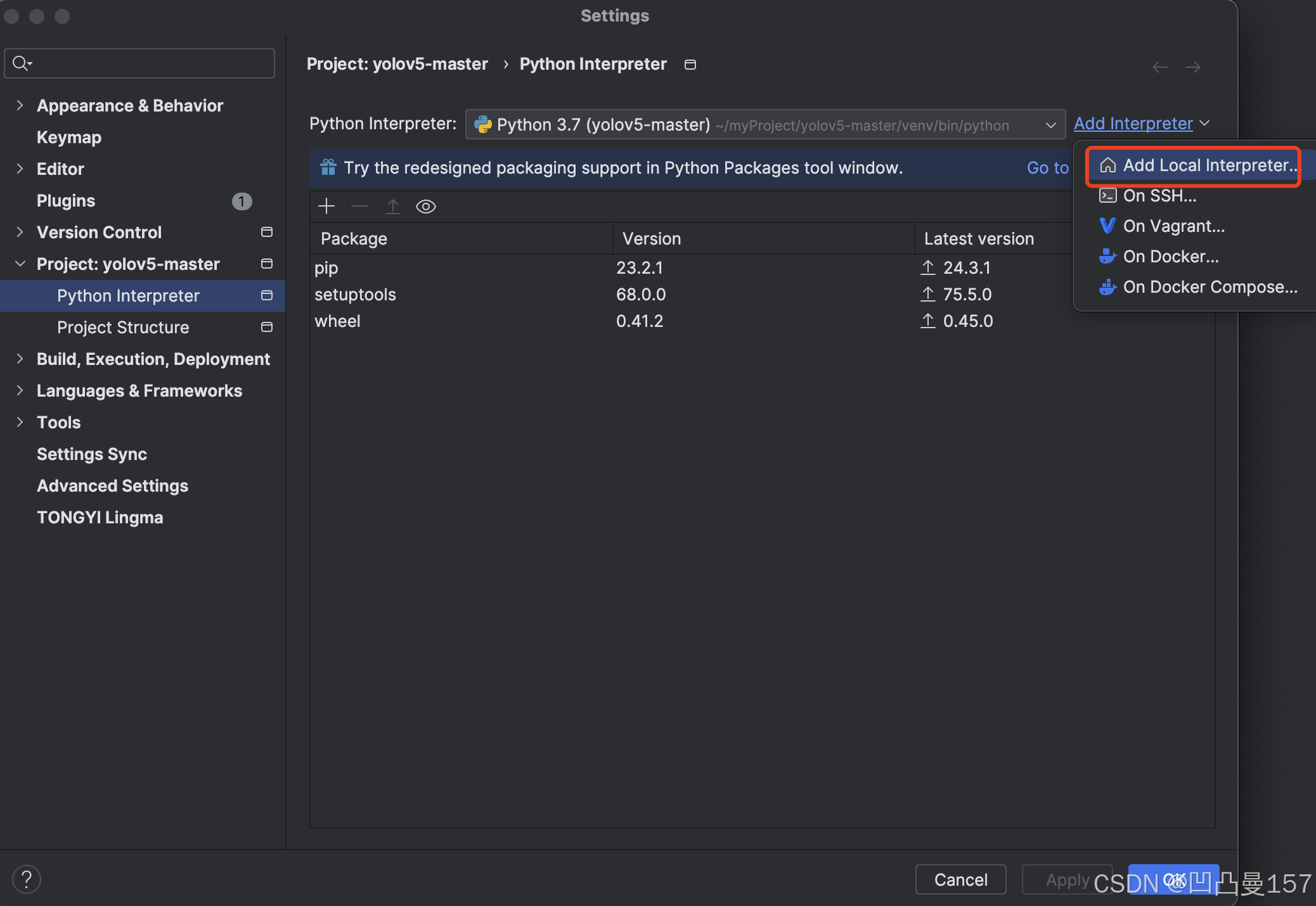Choose On Docker Compose from menu
Screen dimensions: 1316x906
coord(1210,287)
